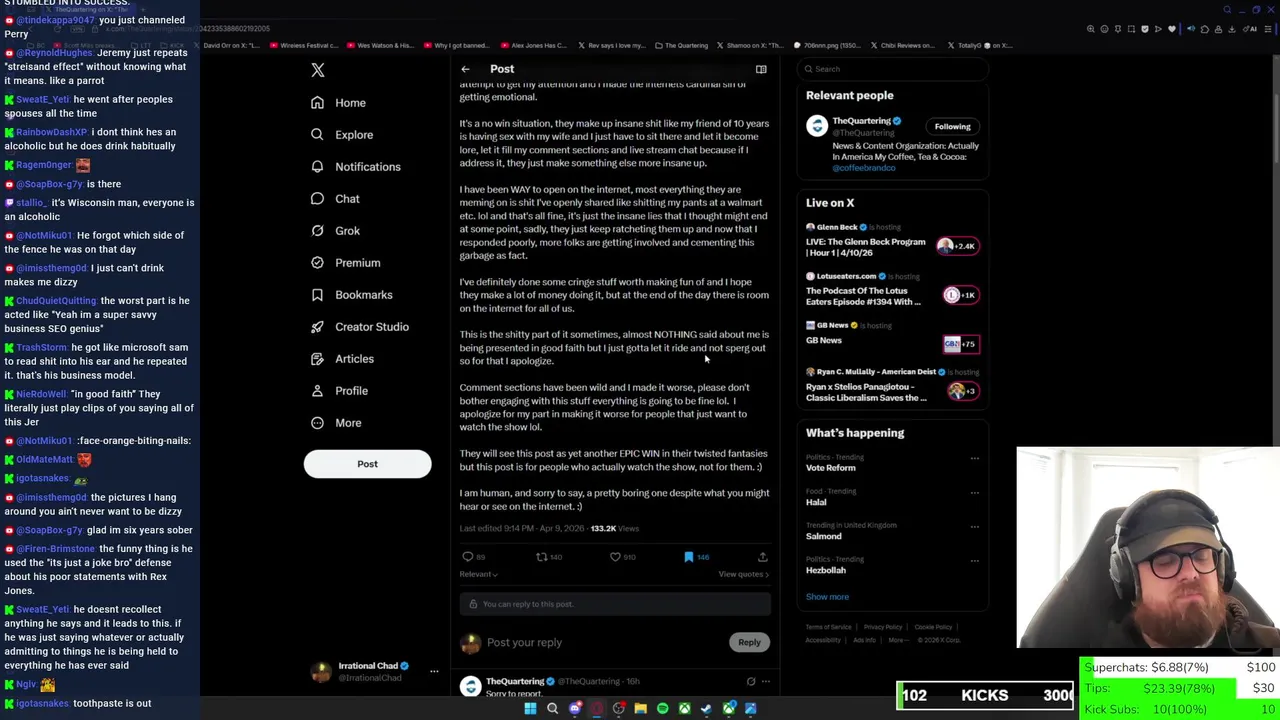The width and height of the screenshot is (1280, 720).
Task: Open the browser easy setup menu icon
Action: [x=1268, y=29]
